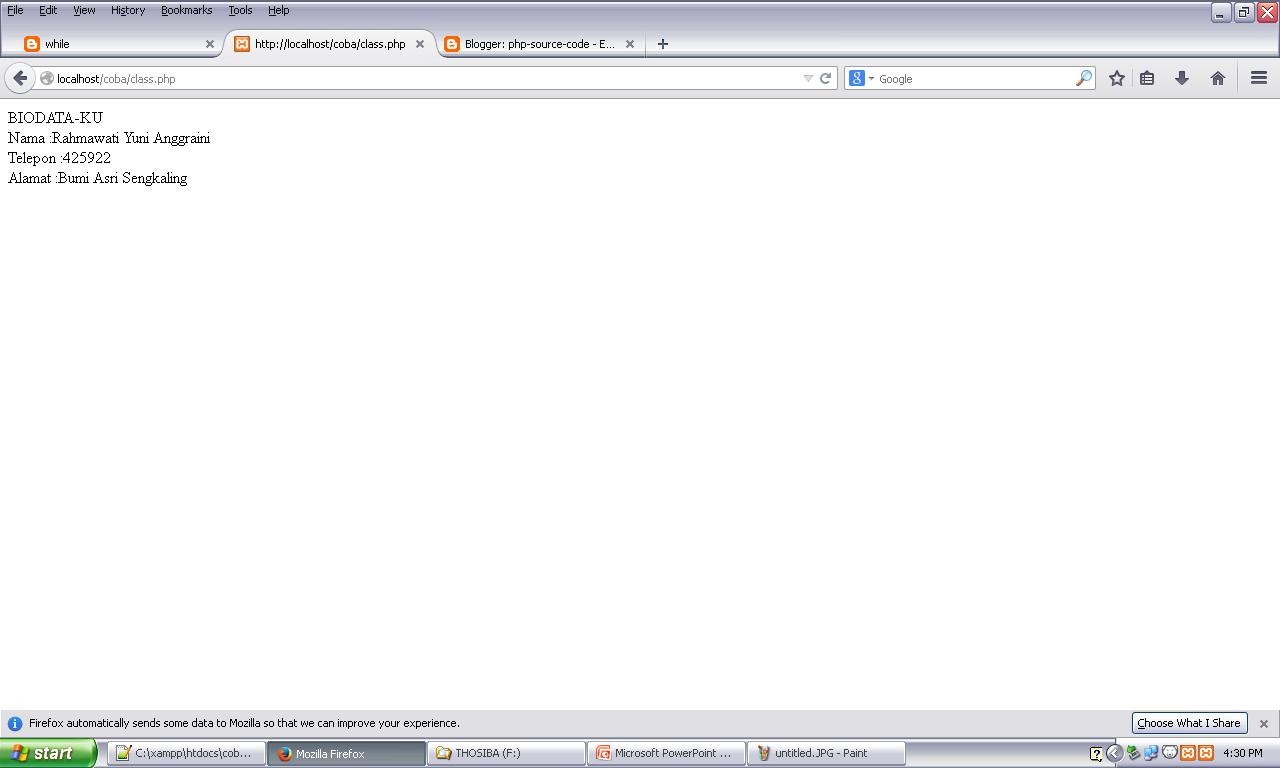This screenshot has width=1280, height=768.
Task: Select Mozilla Firefox taskbar button
Action: pos(346,753)
